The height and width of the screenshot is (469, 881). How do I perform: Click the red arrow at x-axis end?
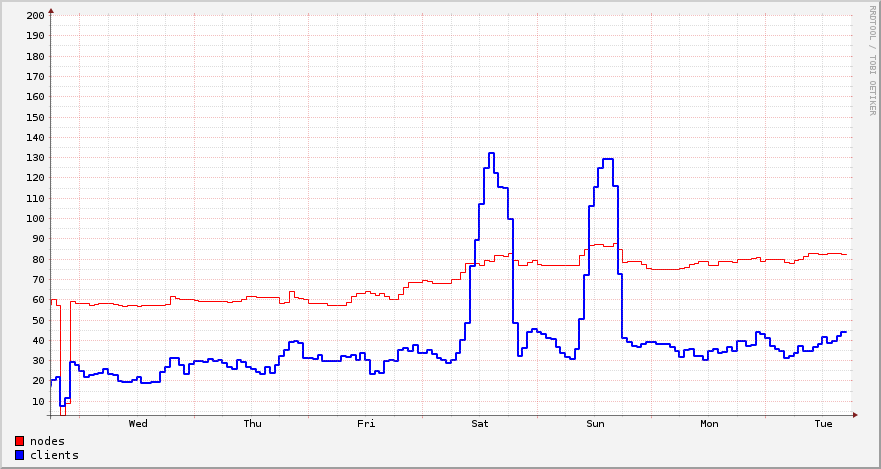pyautogui.click(x=855, y=415)
